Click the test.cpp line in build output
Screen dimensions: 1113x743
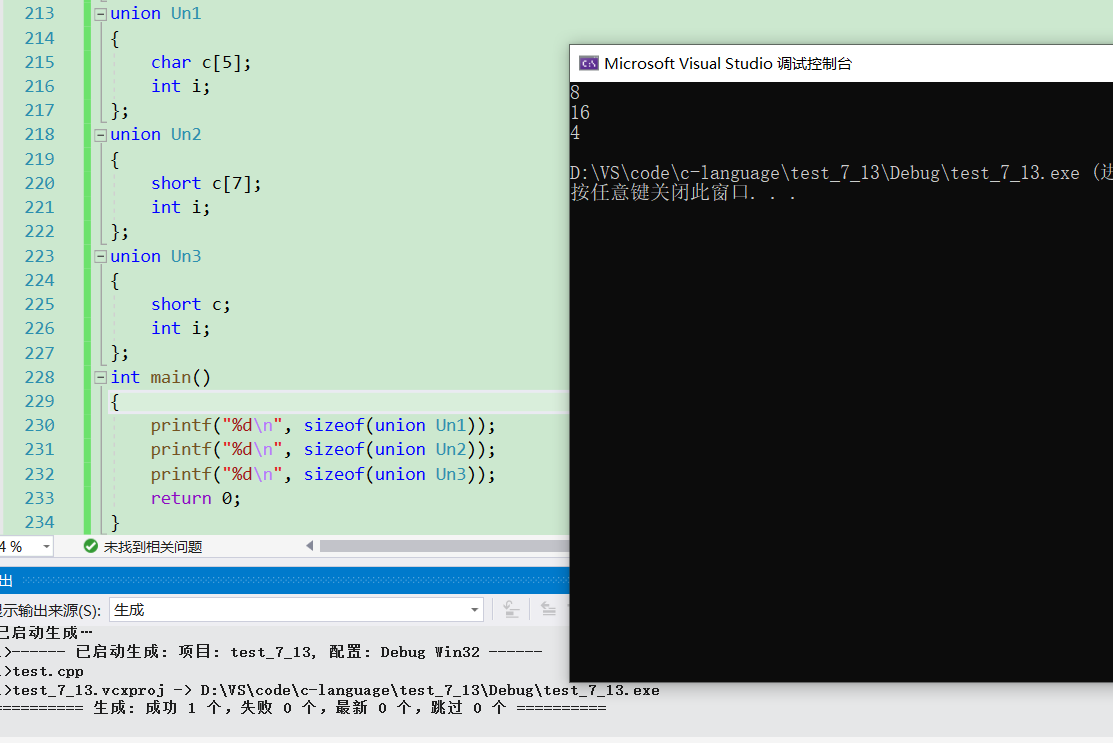coord(43,671)
